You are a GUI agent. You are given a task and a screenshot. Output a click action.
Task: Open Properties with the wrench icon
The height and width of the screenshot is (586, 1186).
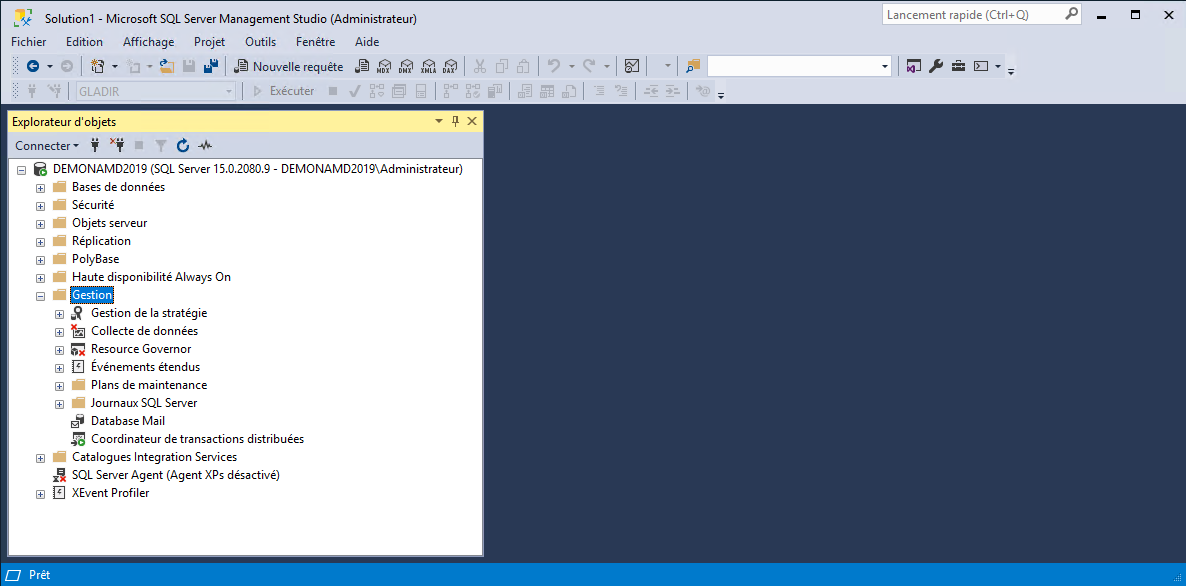coord(936,67)
